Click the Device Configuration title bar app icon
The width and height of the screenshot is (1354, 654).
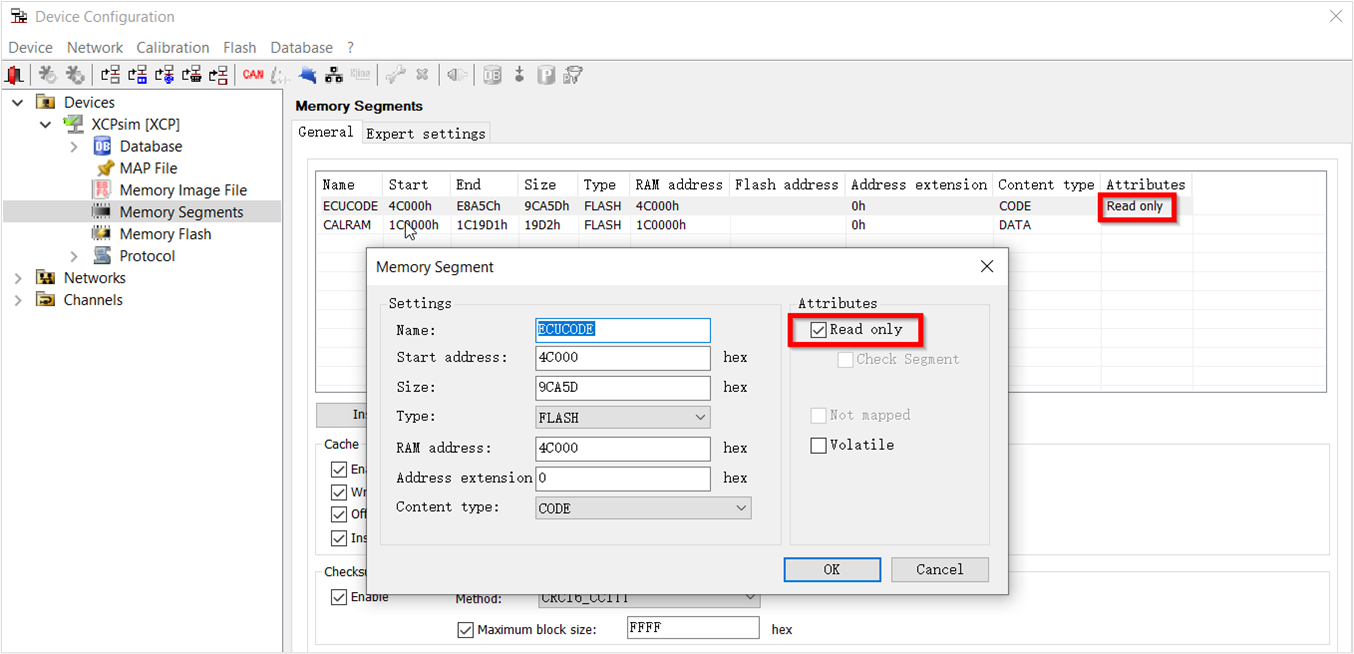18,16
